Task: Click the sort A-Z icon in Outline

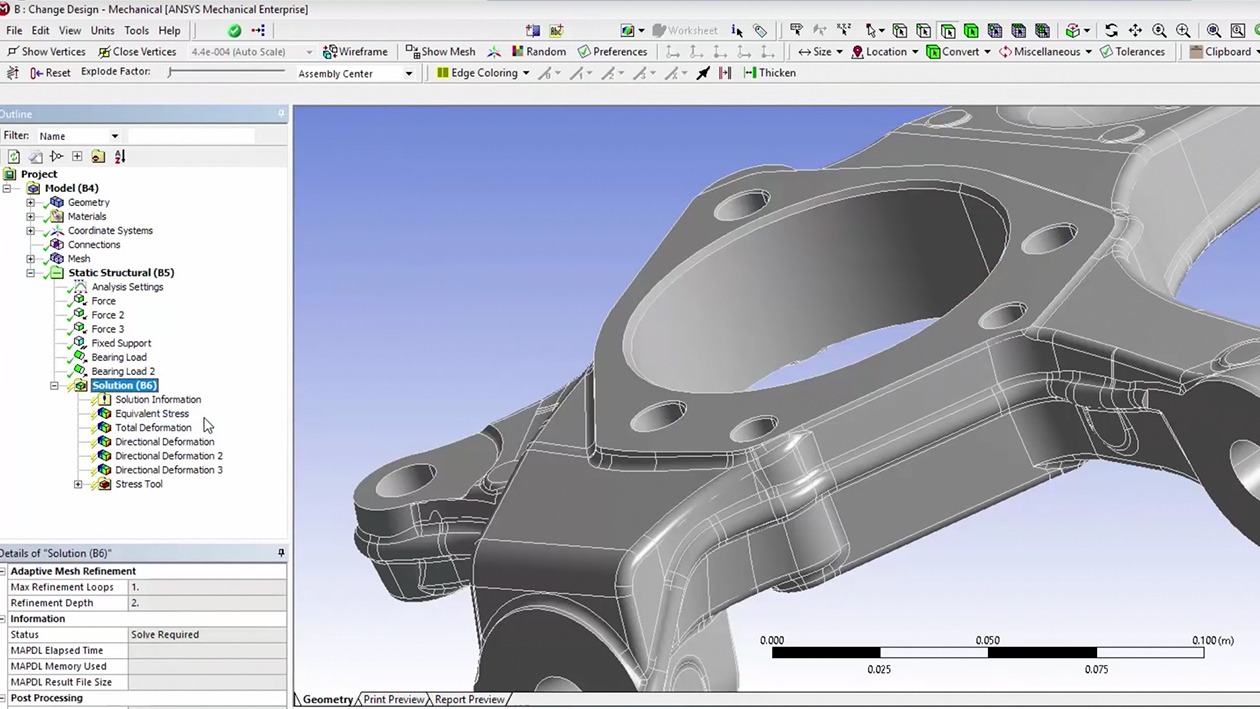Action: click(120, 157)
